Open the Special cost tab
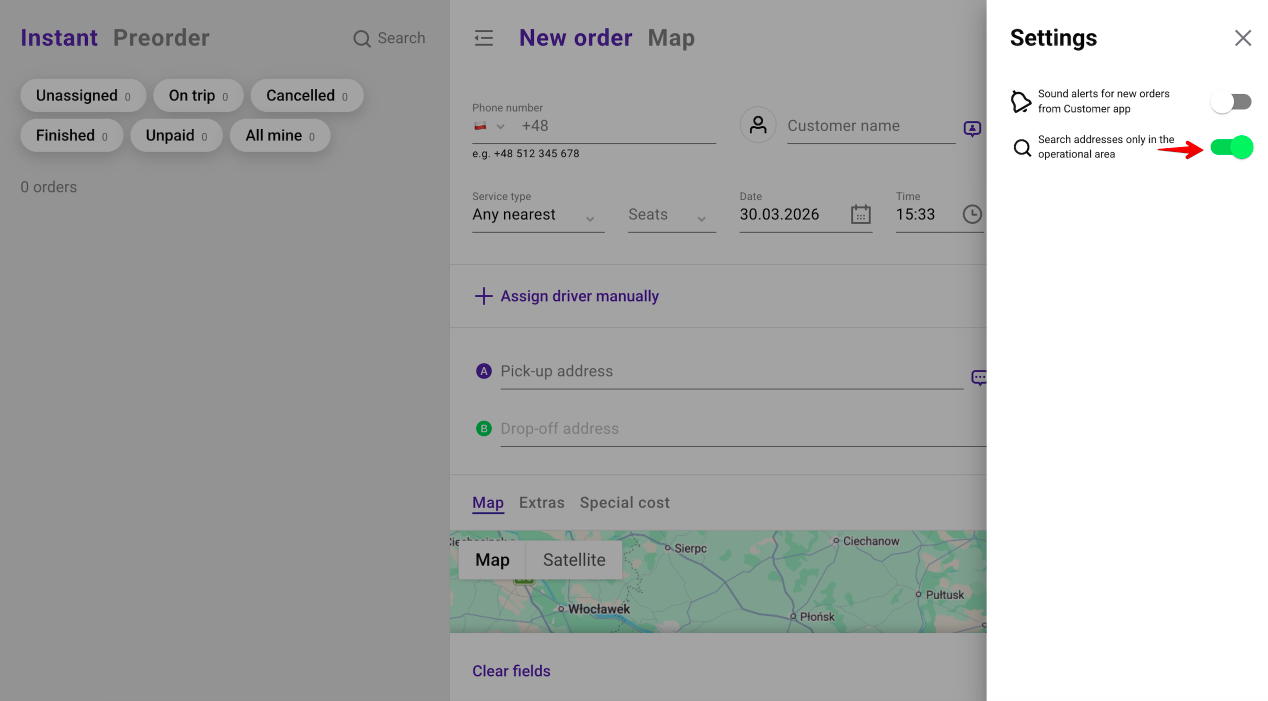This screenshot has width=1268, height=701. pyautogui.click(x=625, y=503)
